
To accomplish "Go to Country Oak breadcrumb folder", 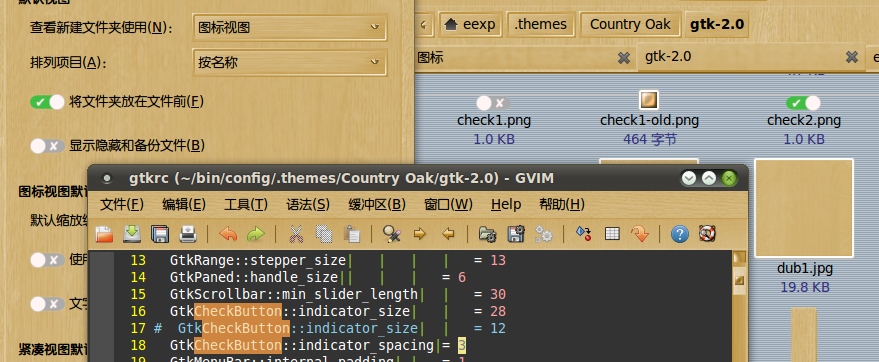I will pyautogui.click(x=630, y=25).
